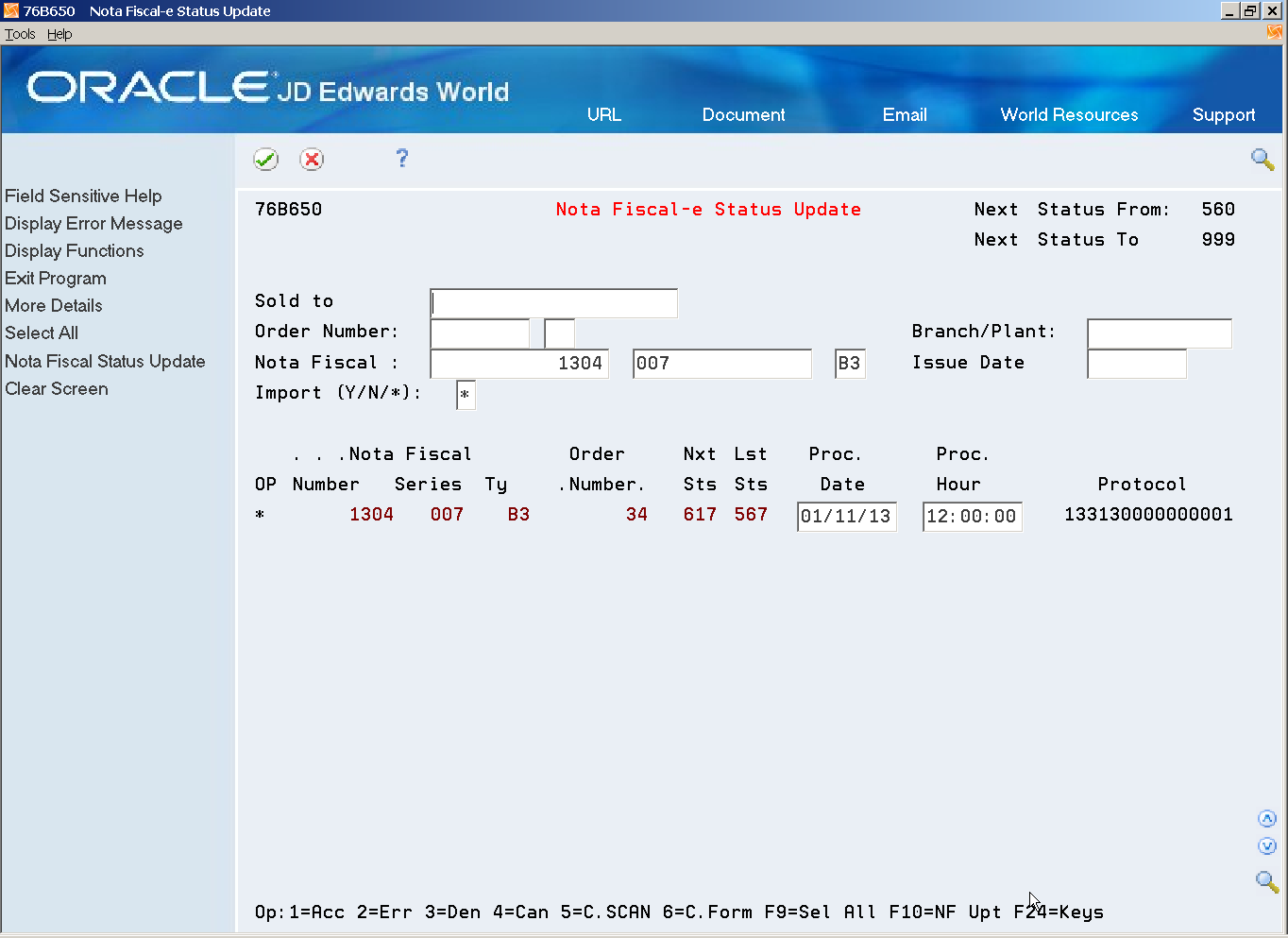Screen dimensions: 1288x938
Task: Click the F10=NF Upt function key text
Action: pos(945,912)
